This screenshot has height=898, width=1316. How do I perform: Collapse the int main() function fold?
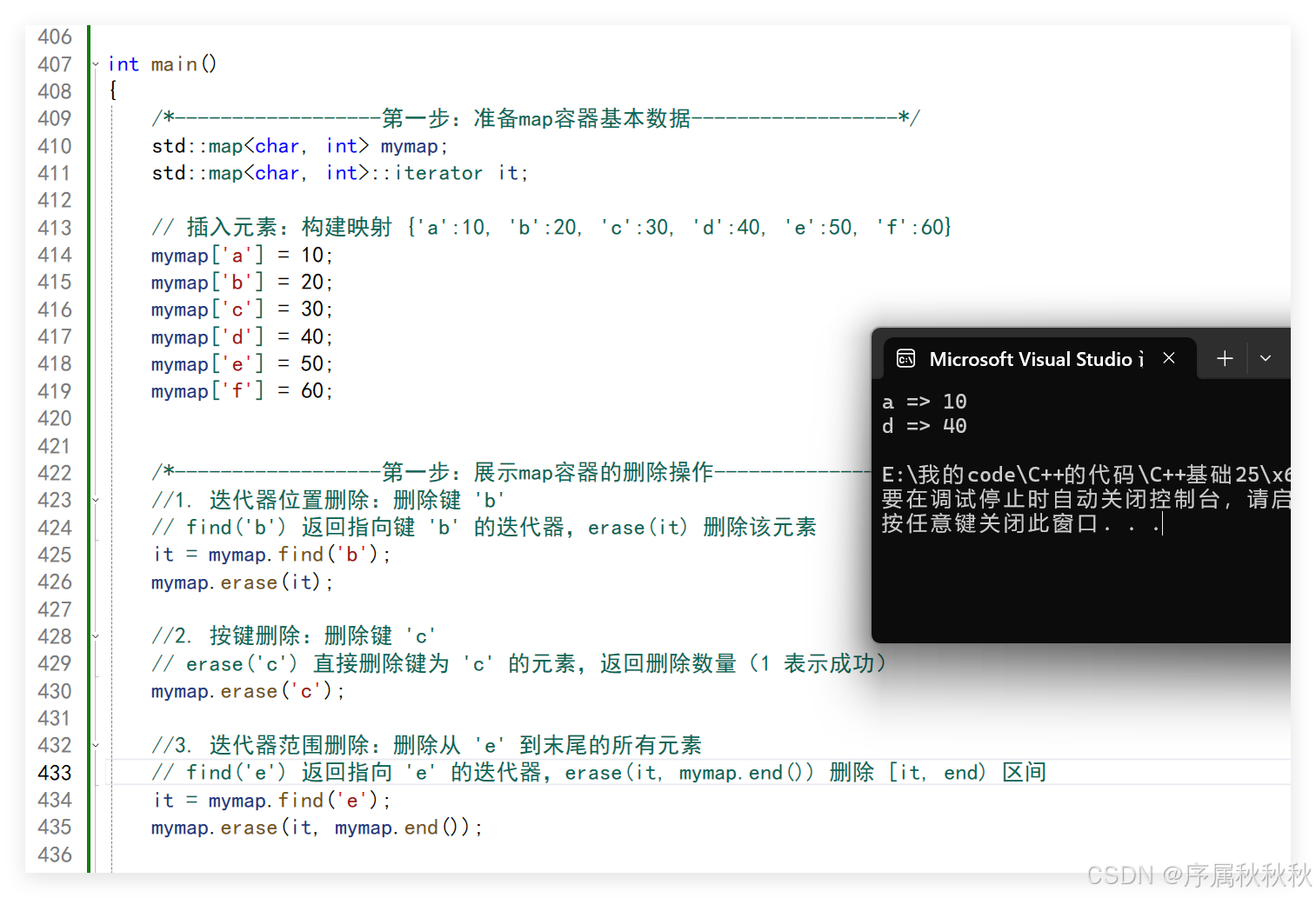coord(96,64)
